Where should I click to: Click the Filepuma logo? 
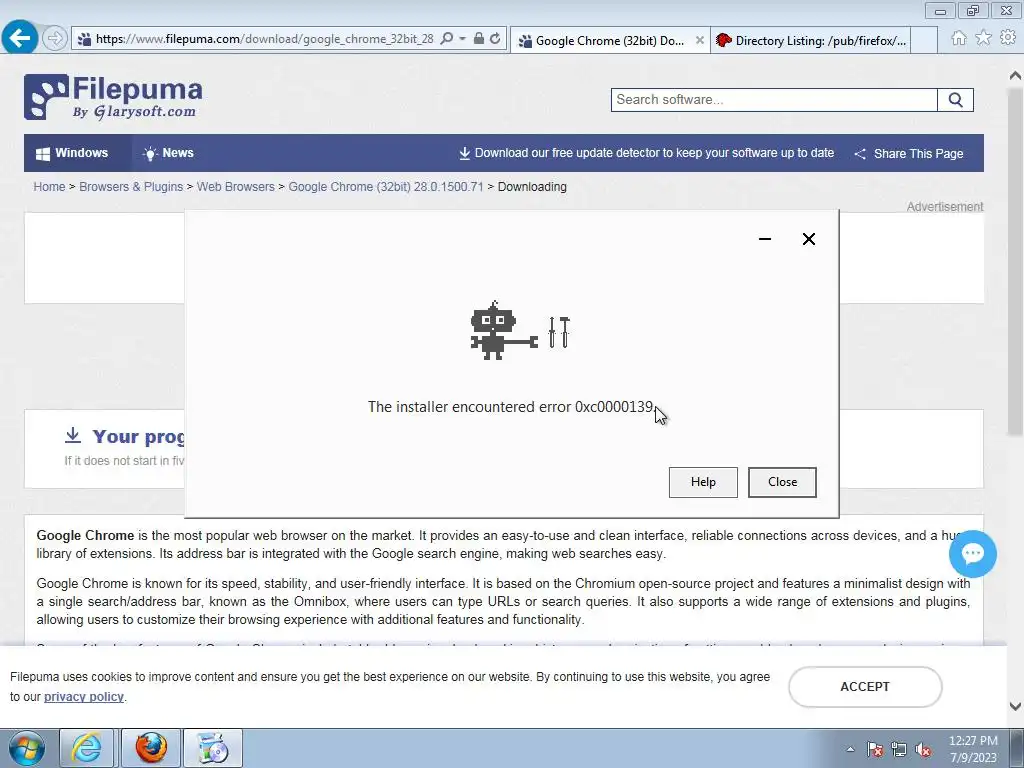(113, 97)
